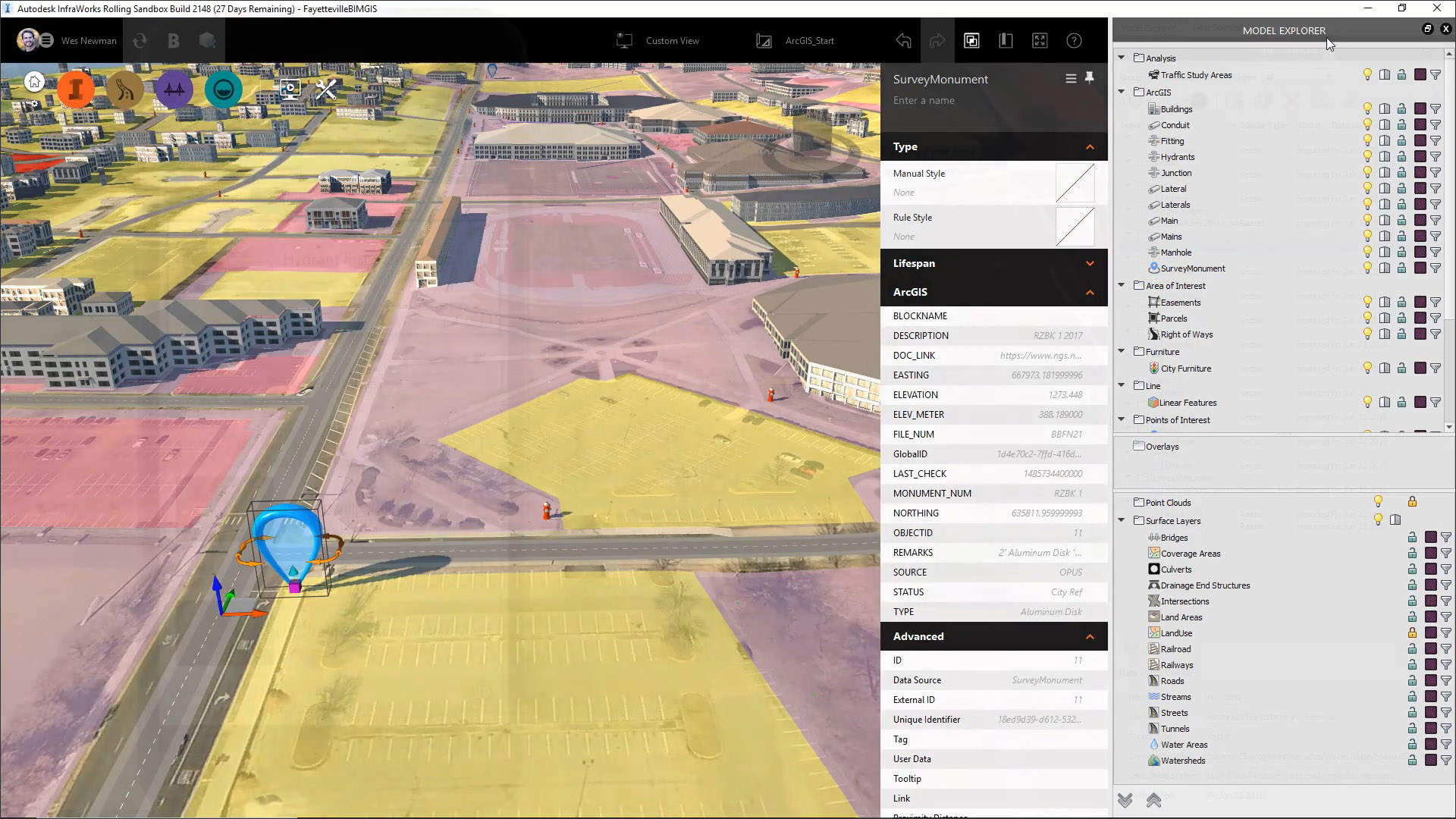Image resolution: width=1456 pixels, height=819 pixels.
Task: Click the redo arrow in top bar
Action: tap(937, 41)
